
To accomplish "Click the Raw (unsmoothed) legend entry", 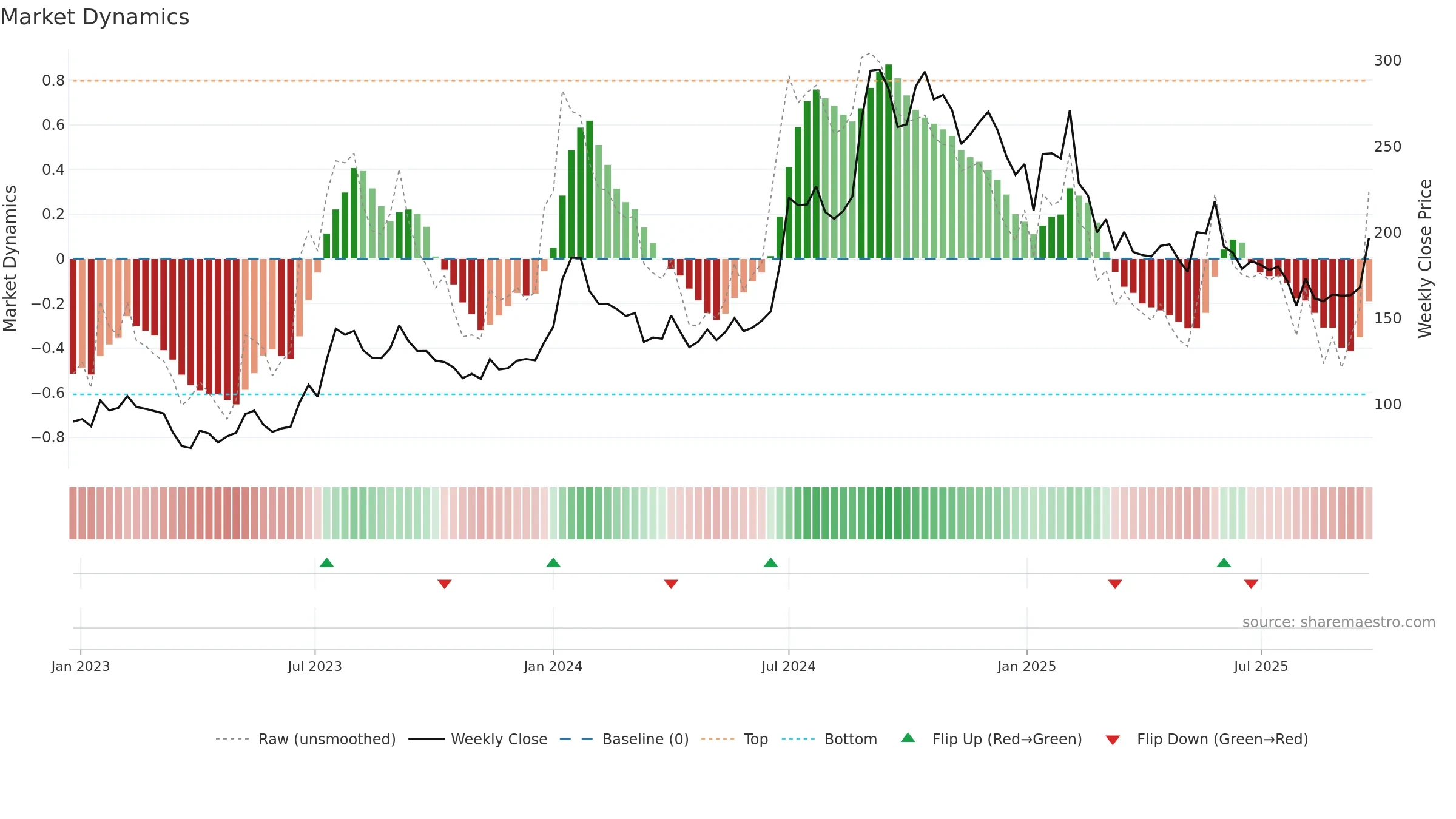I will pos(306,739).
